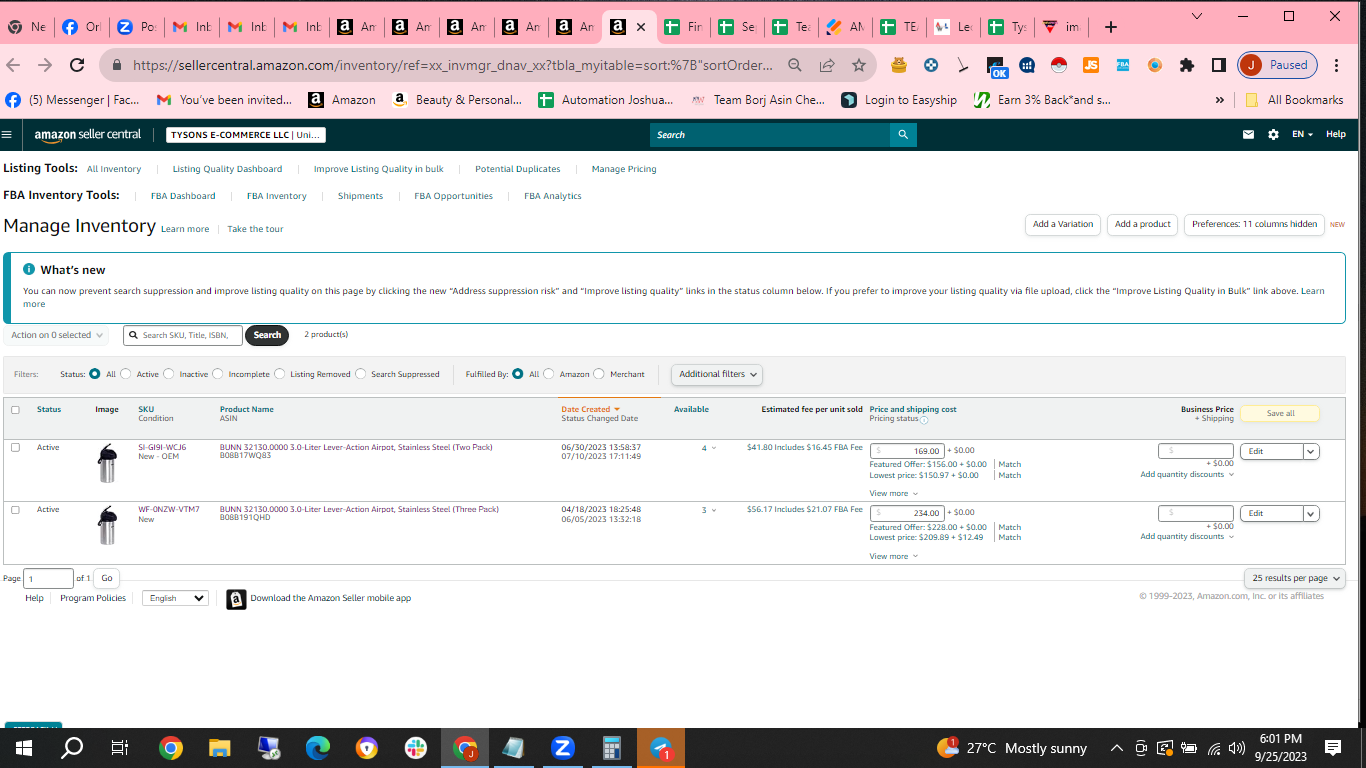Open the 25 results per page dropdown

coord(1295,578)
